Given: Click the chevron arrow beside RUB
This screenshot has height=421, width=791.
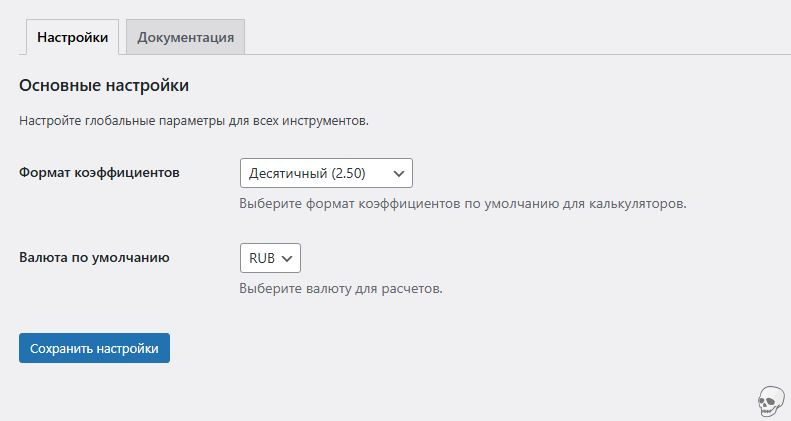Looking at the screenshot, I should [x=287, y=258].
